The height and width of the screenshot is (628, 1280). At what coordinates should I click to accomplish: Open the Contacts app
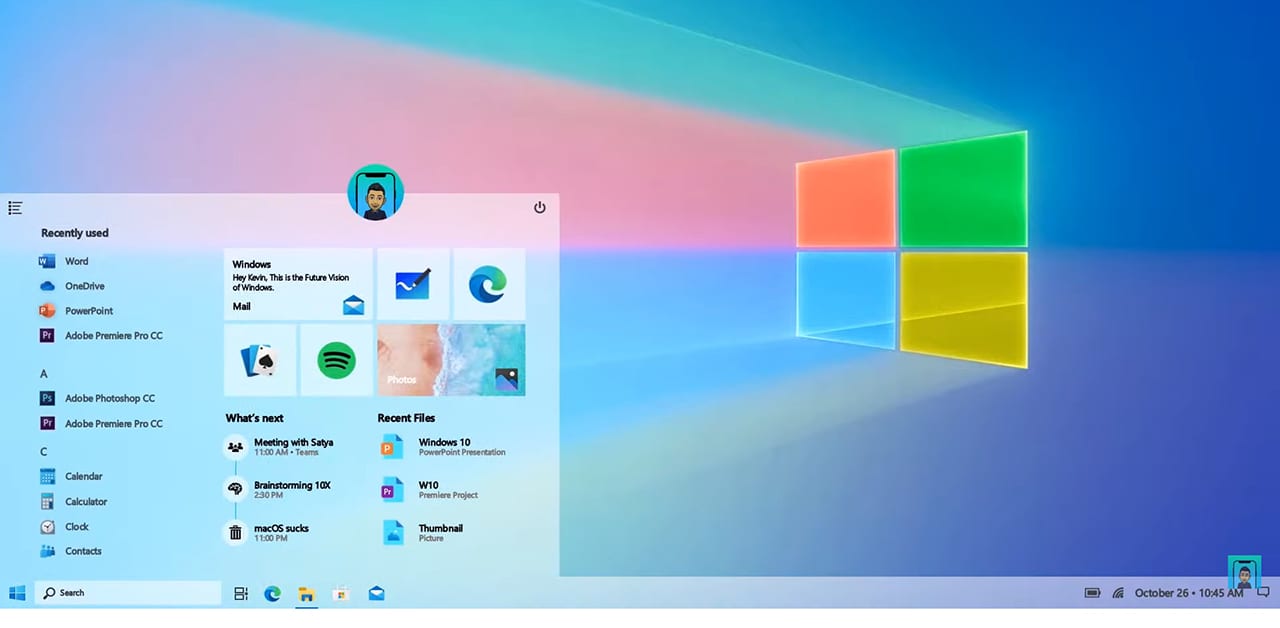pyautogui.click(x=70, y=551)
